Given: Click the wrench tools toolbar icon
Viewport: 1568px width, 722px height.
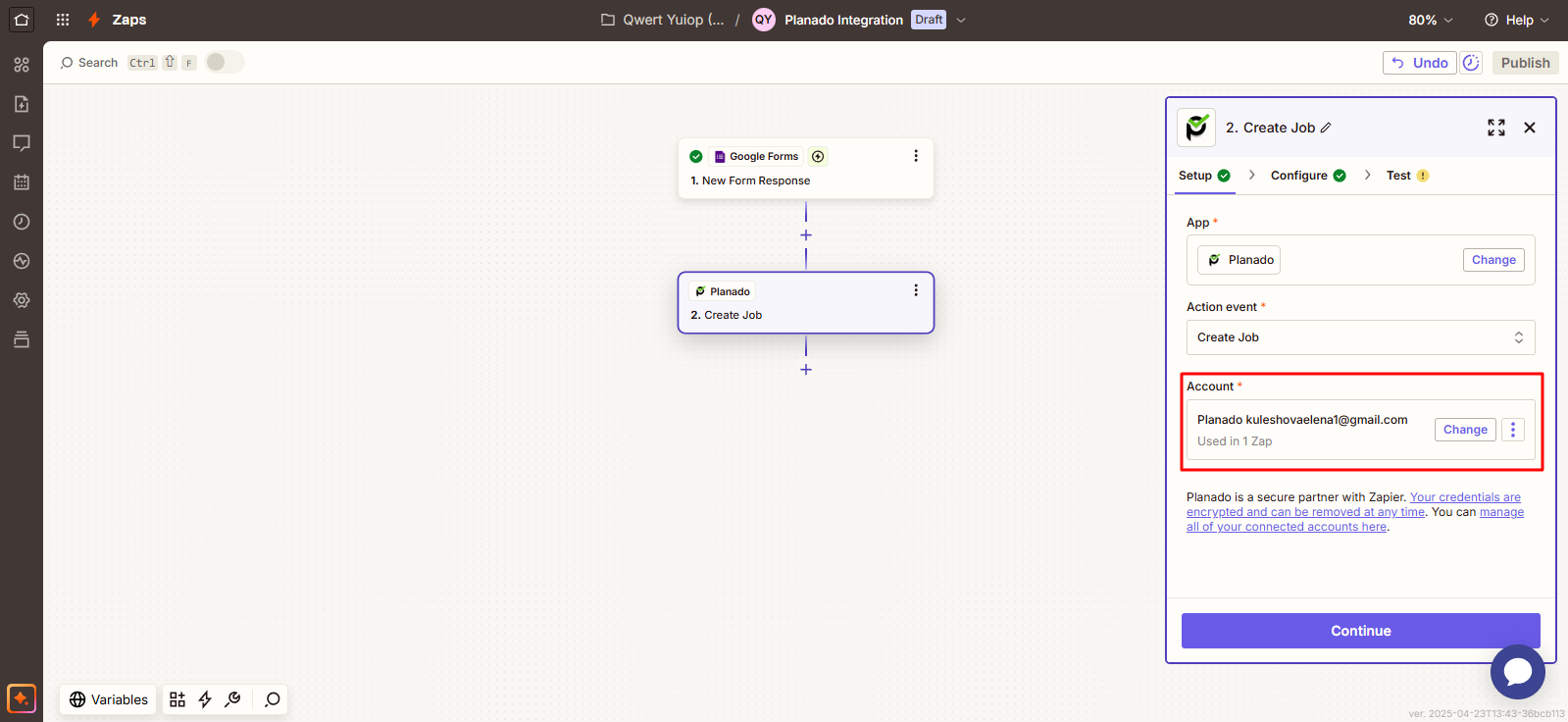Looking at the screenshot, I should (x=232, y=699).
